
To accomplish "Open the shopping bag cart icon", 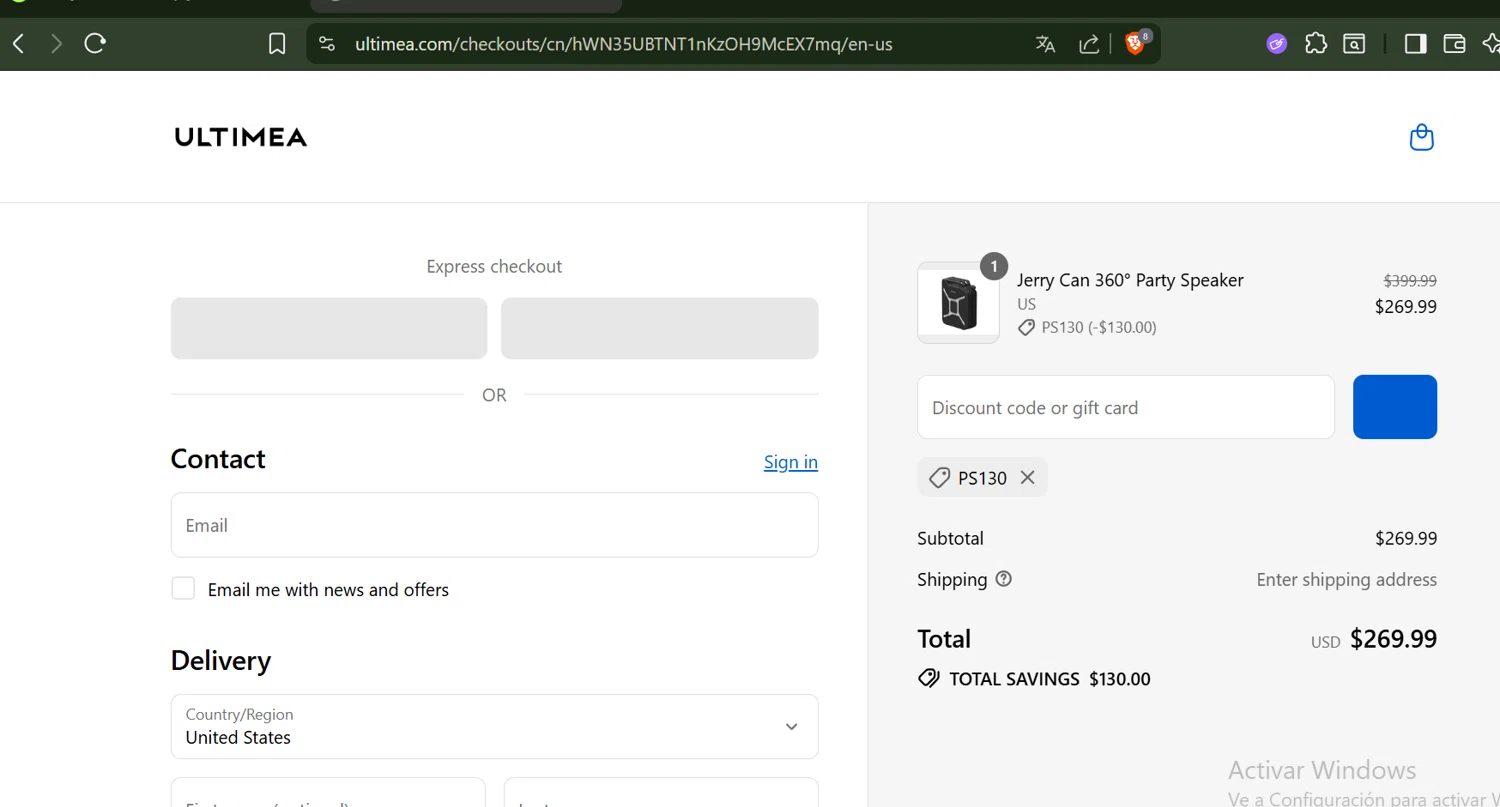I will 1421,137.
